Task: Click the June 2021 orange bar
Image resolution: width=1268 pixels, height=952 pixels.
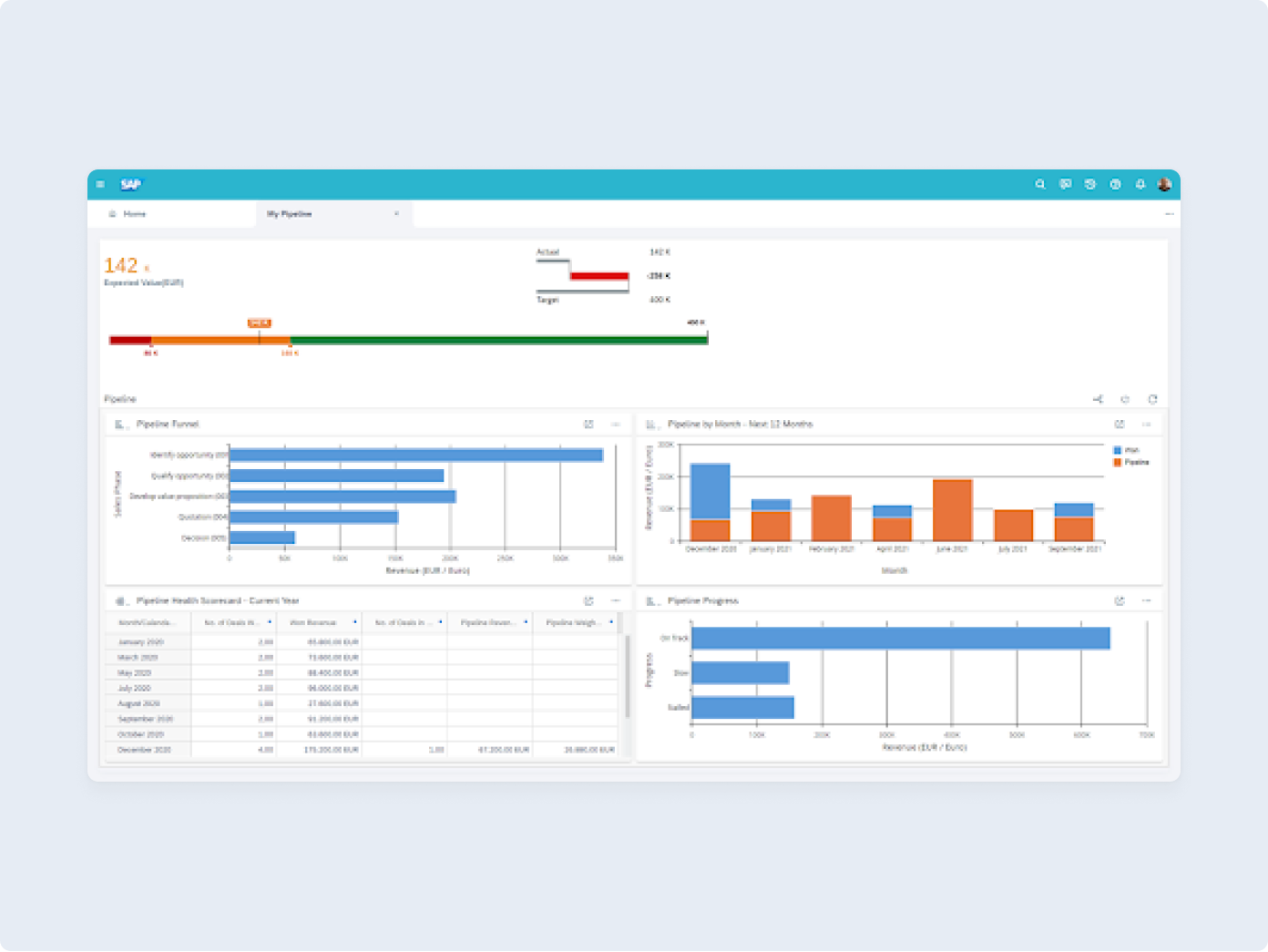Action: pos(953,510)
